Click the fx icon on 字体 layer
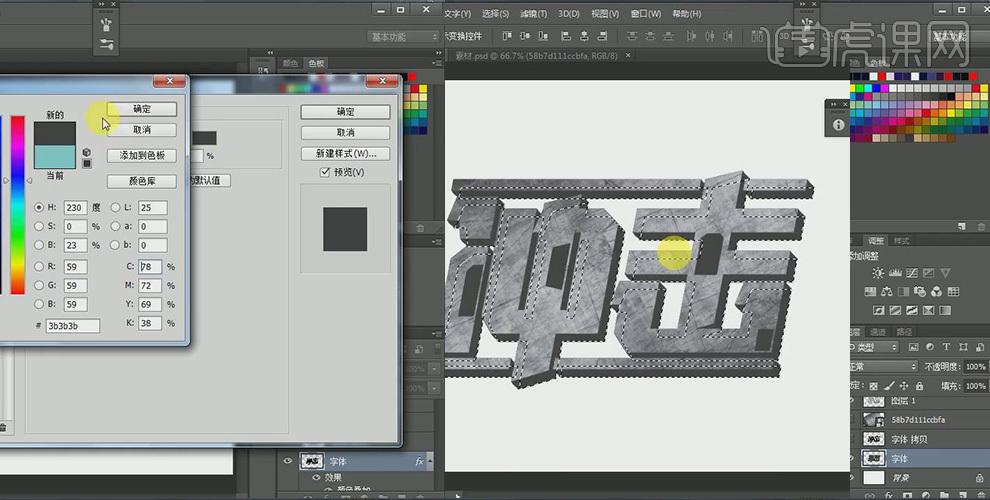Viewport: 990px width, 500px height. point(420,462)
